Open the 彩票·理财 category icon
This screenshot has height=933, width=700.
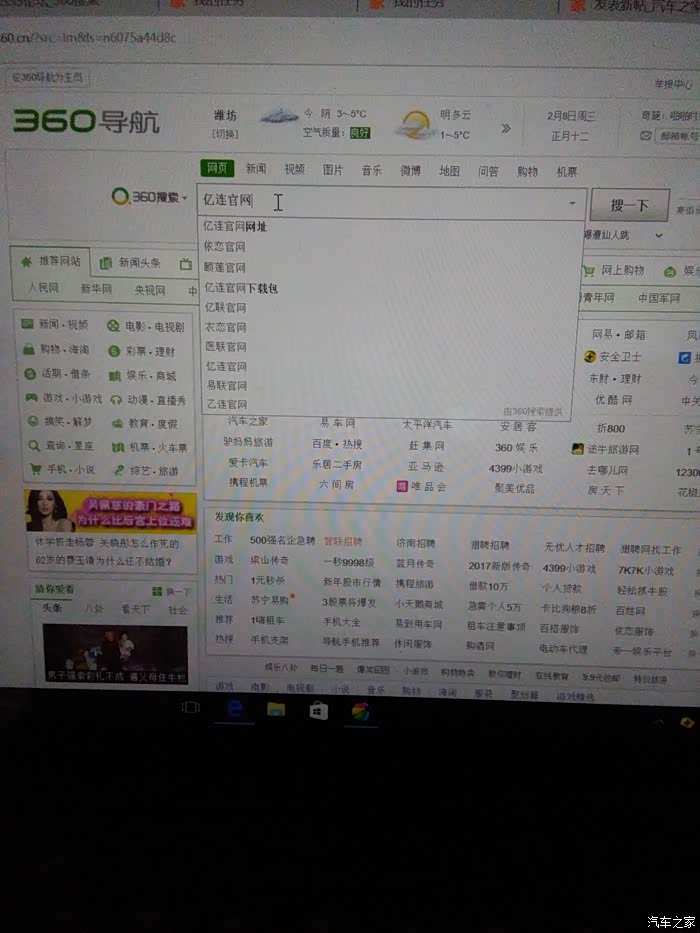114,351
